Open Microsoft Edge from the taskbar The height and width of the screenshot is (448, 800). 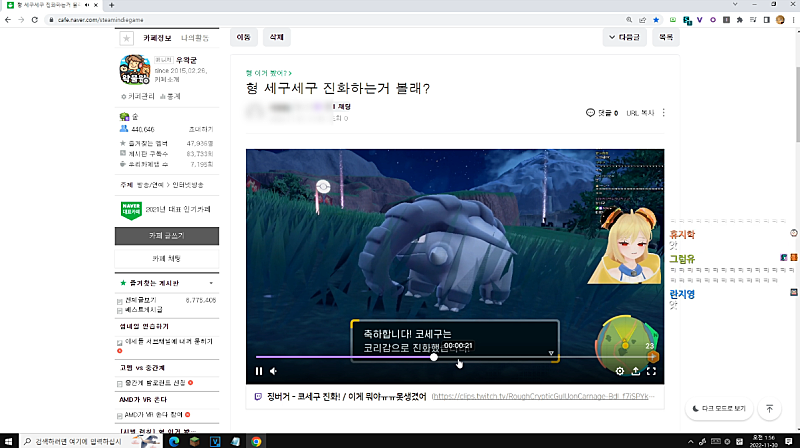(x=174, y=441)
